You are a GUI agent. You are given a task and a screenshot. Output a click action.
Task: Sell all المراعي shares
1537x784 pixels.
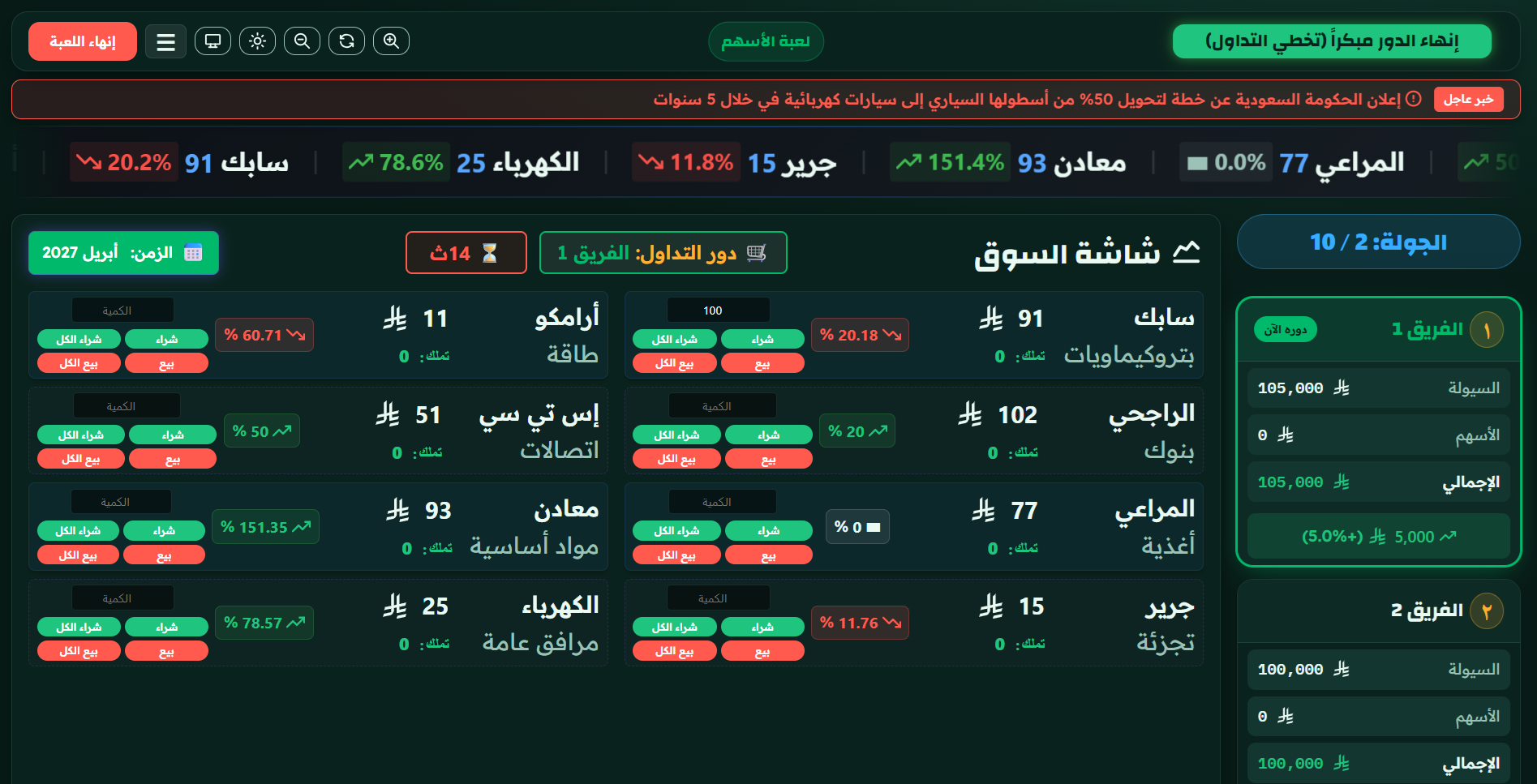[x=676, y=555]
